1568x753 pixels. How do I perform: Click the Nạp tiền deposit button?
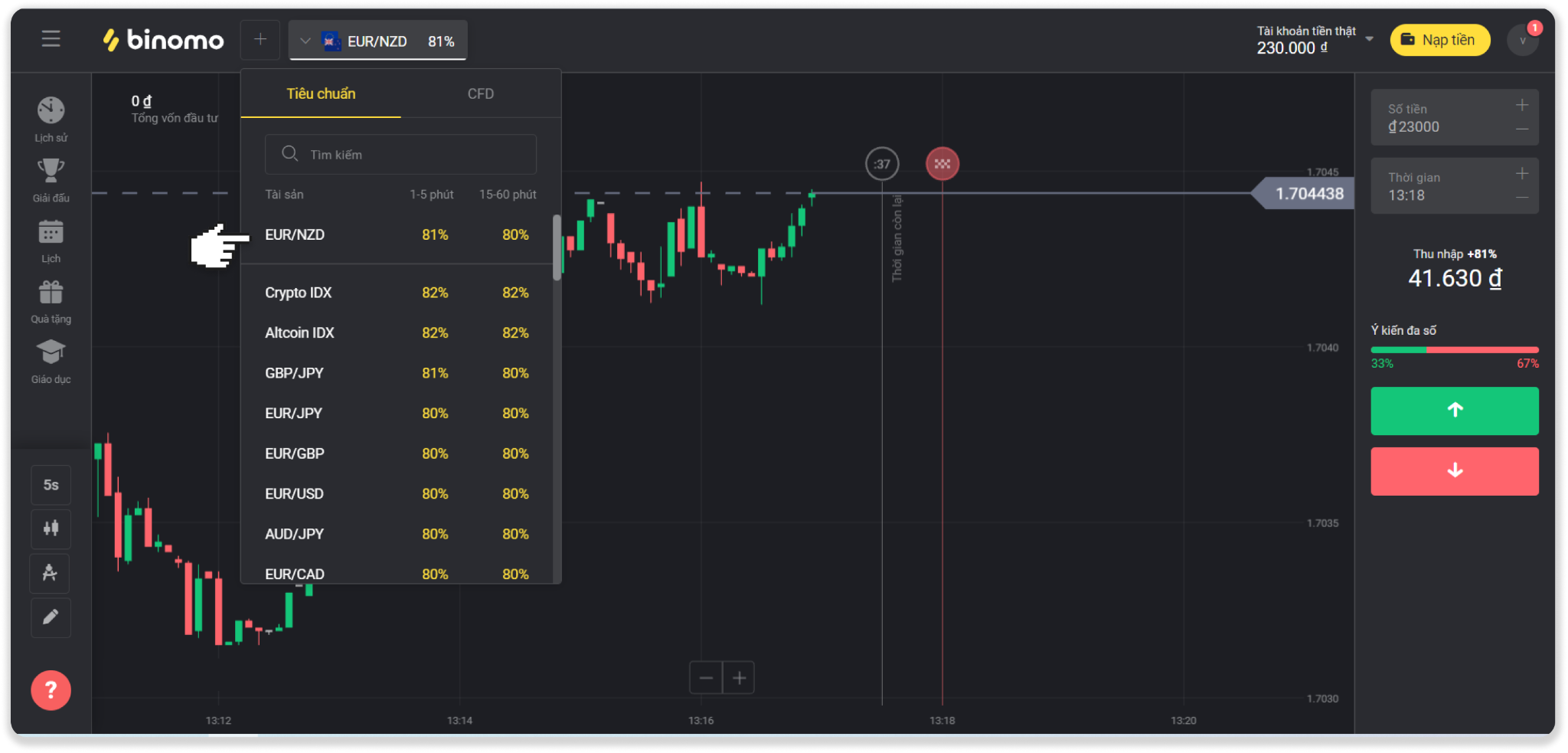pos(1439,41)
